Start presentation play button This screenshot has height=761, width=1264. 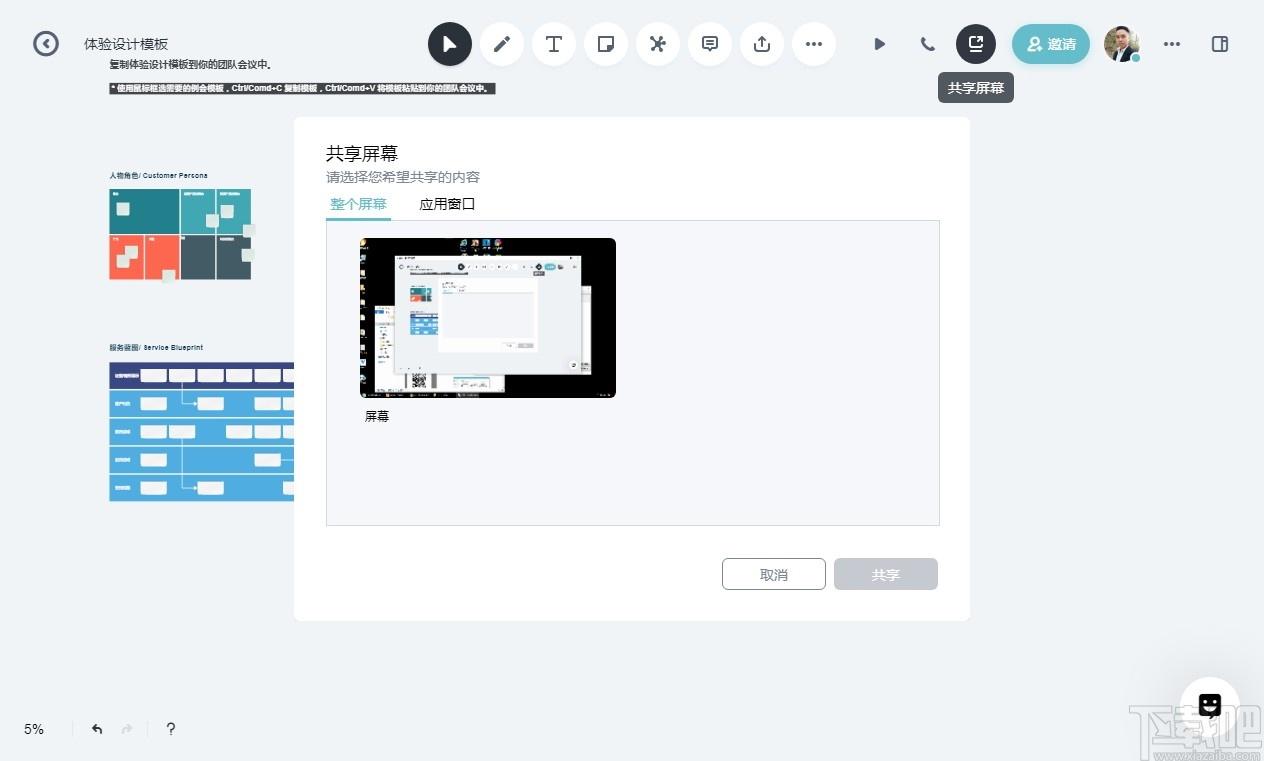click(879, 44)
